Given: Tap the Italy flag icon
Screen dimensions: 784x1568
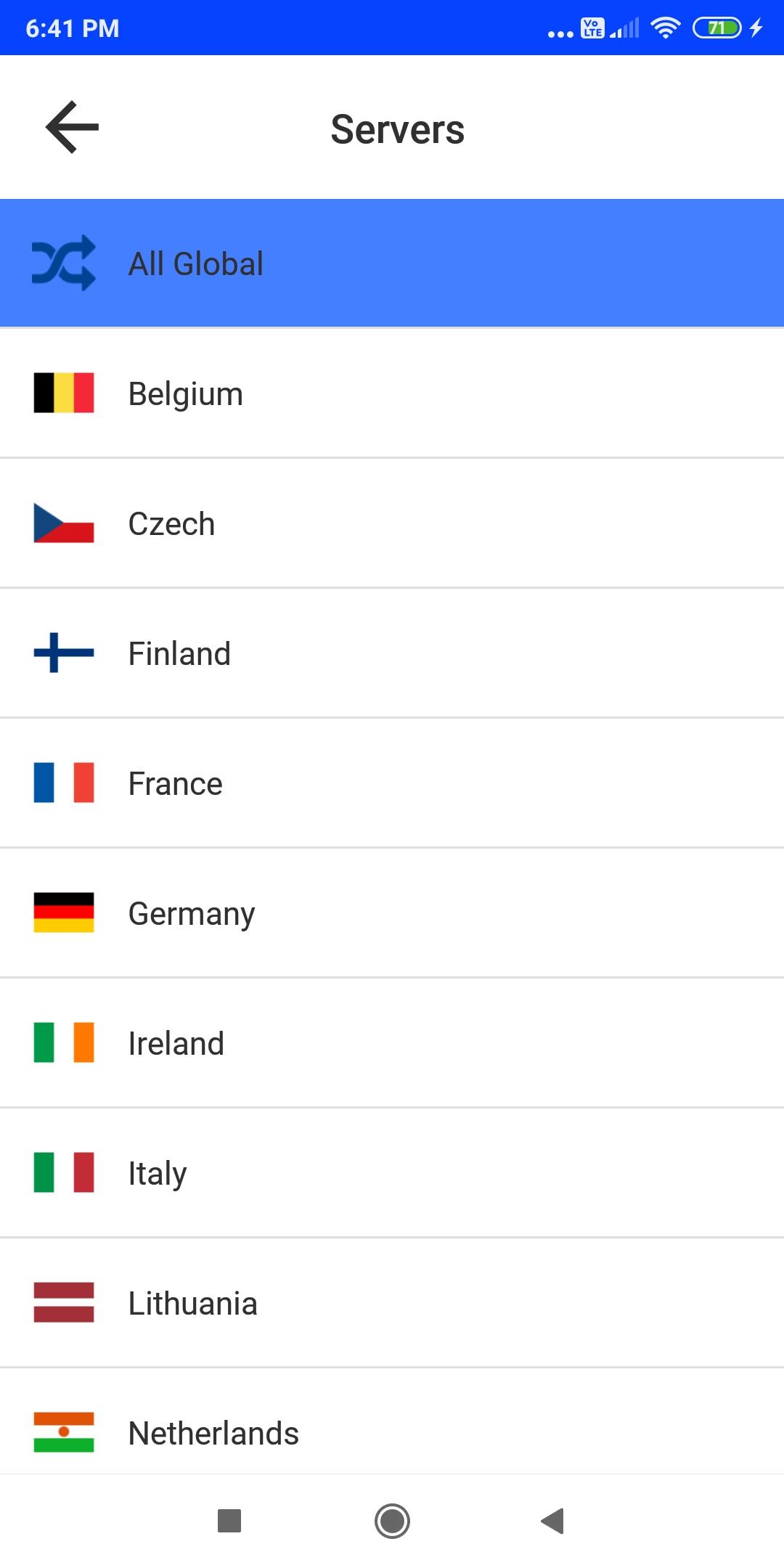Looking at the screenshot, I should coord(64,1172).
